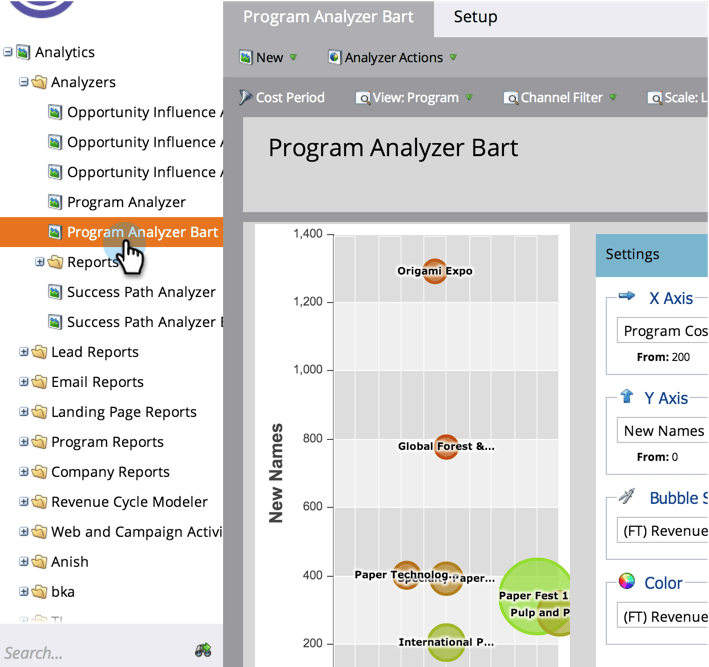This screenshot has height=667, width=709.
Task: Click the Analytics root icon
Action: (23, 52)
